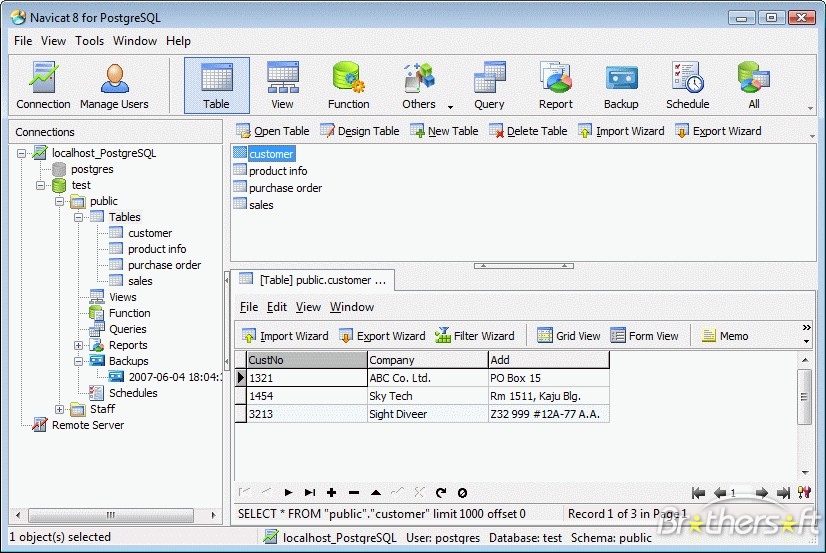Collapse the localhost_PostgreSQL connection node
This screenshot has width=826, height=553.
pos(22,153)
